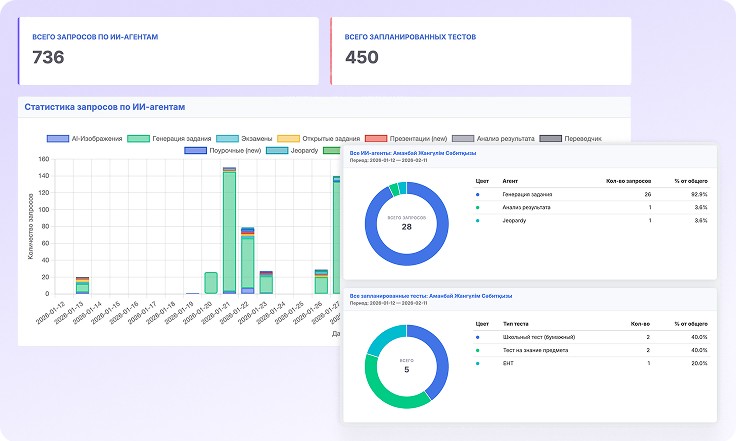Click the 'Кол-во' header in tests table

[640, 324]
